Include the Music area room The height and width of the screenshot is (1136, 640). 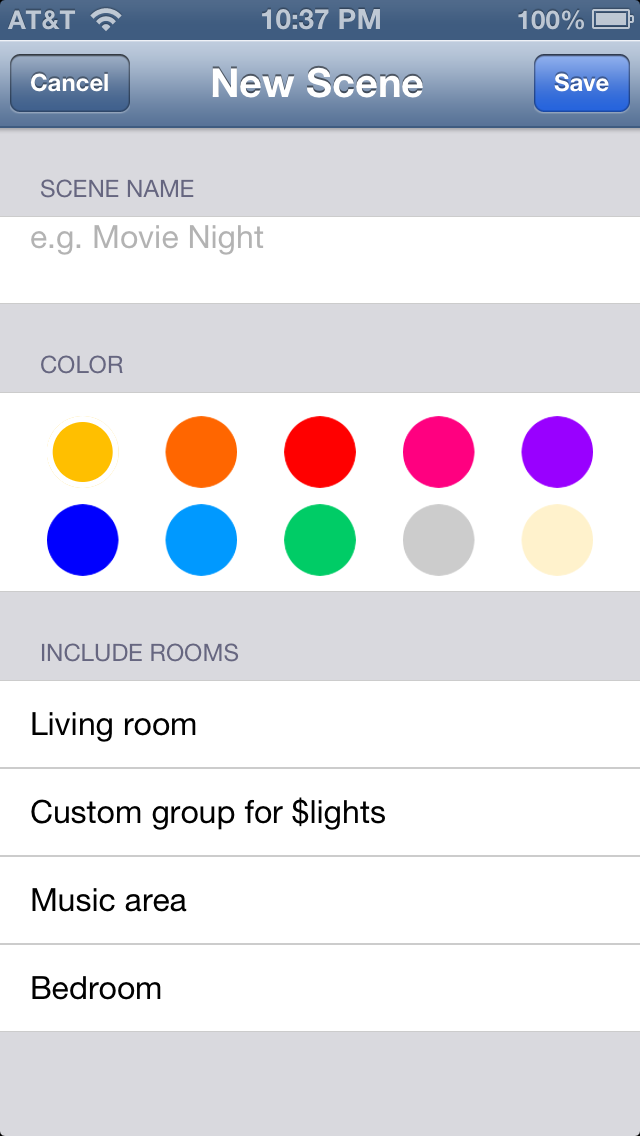320,900
